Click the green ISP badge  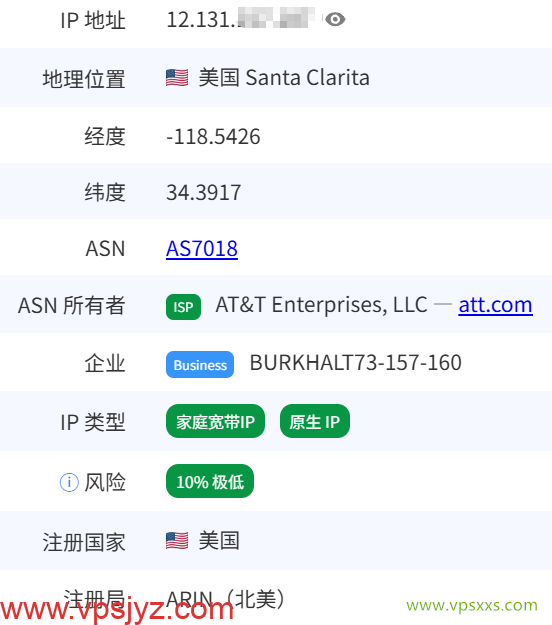[183, 307]
